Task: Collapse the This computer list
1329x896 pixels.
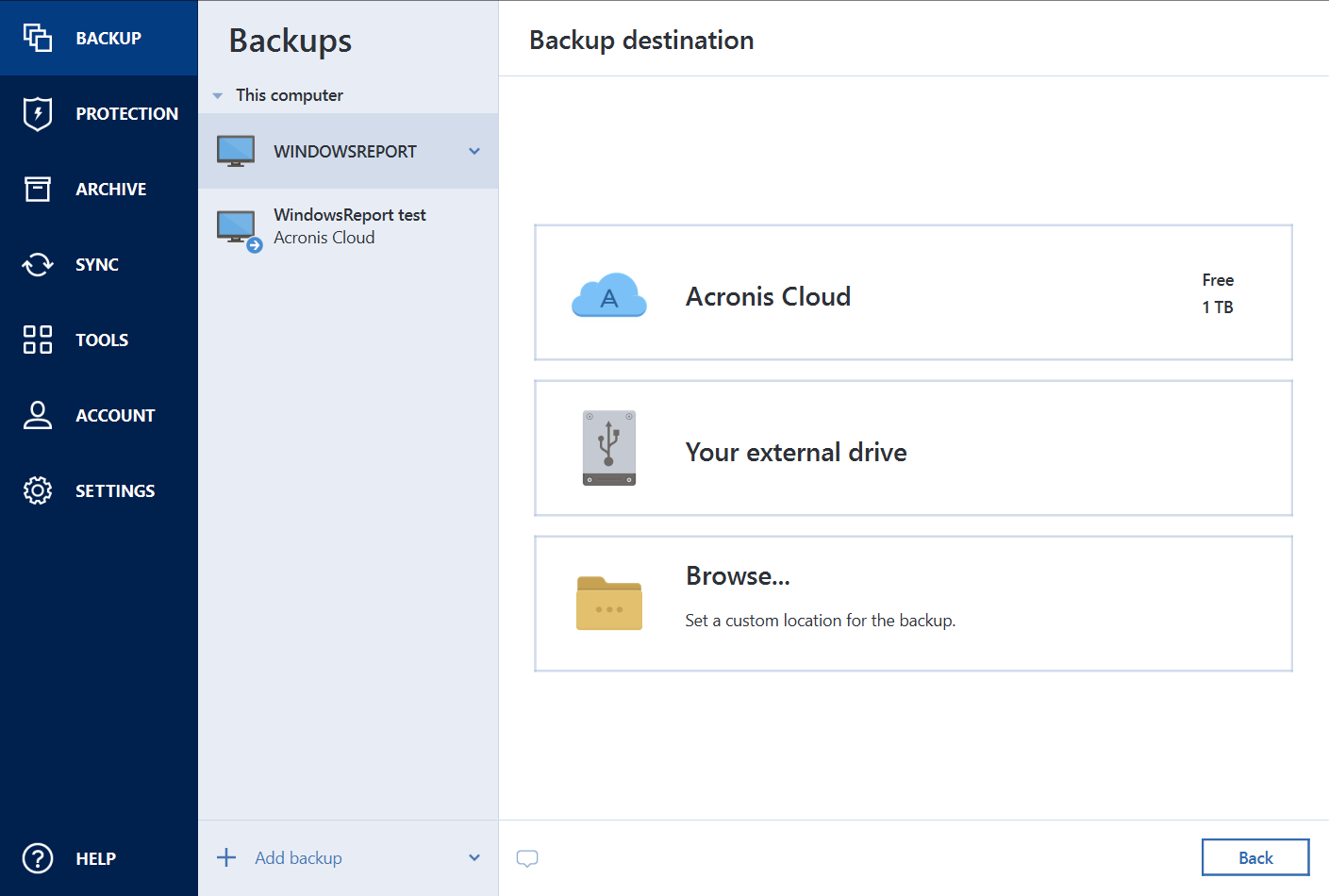Action: [x=218, y=95]
